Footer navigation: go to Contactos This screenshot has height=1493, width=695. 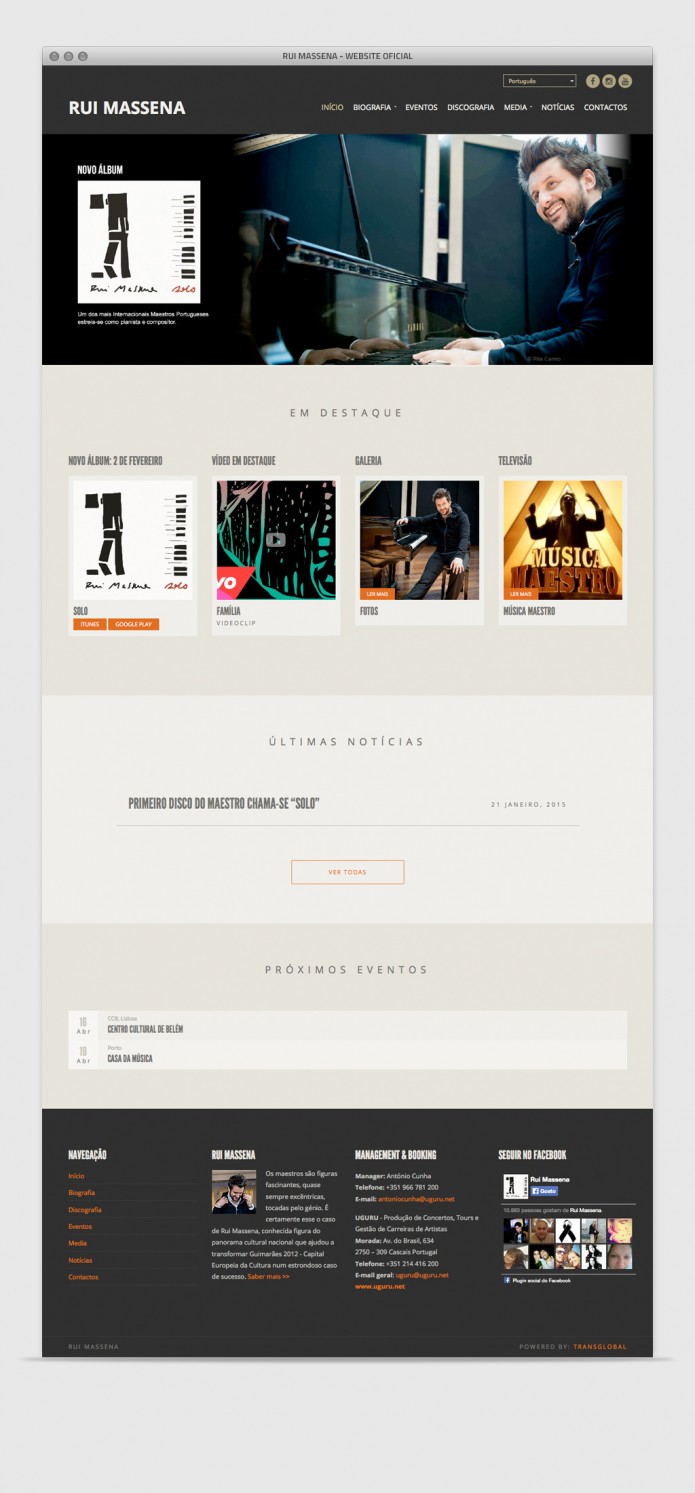[x=83, y=1277]
